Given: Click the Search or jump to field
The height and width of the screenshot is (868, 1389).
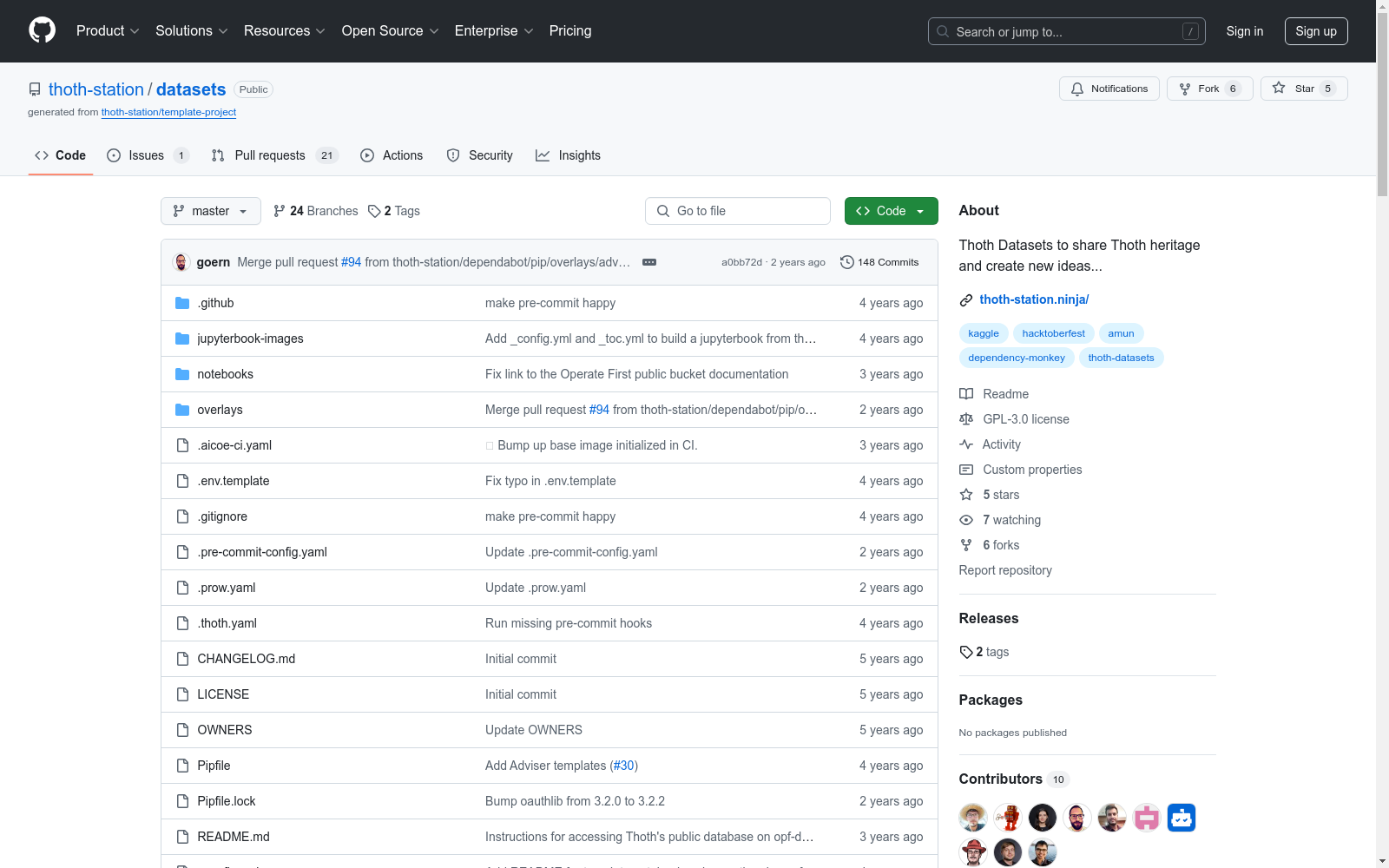Looking at the screenshot, I should 1067,31.
